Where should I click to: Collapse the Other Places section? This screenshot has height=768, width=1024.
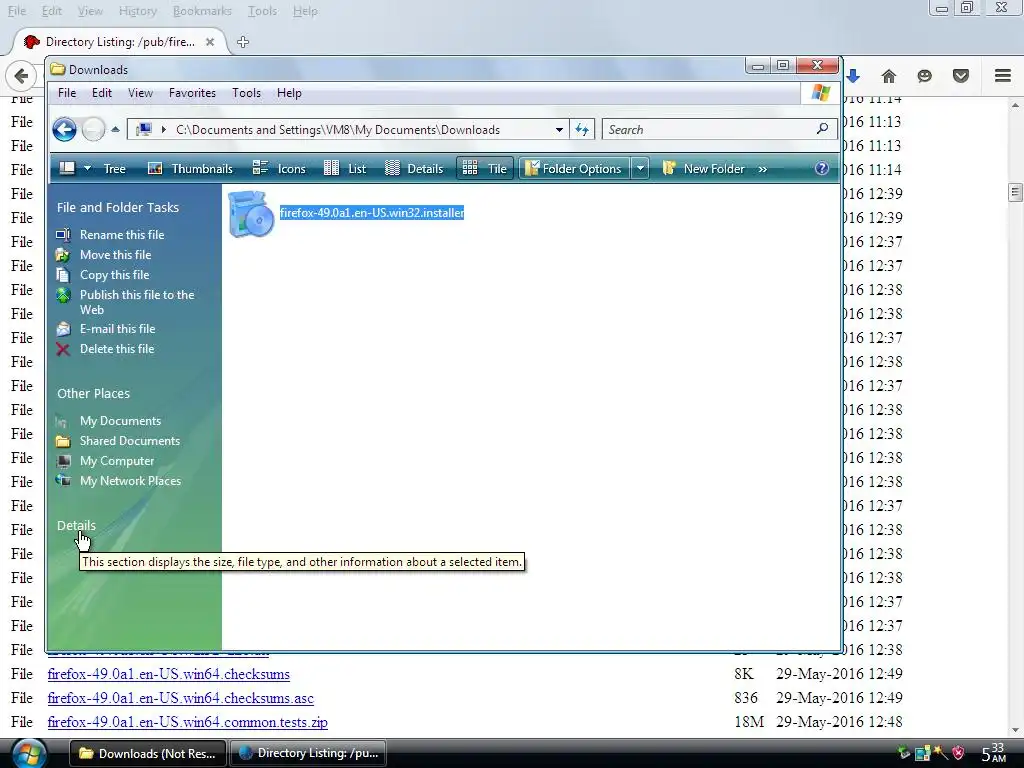tap(93, 393)
